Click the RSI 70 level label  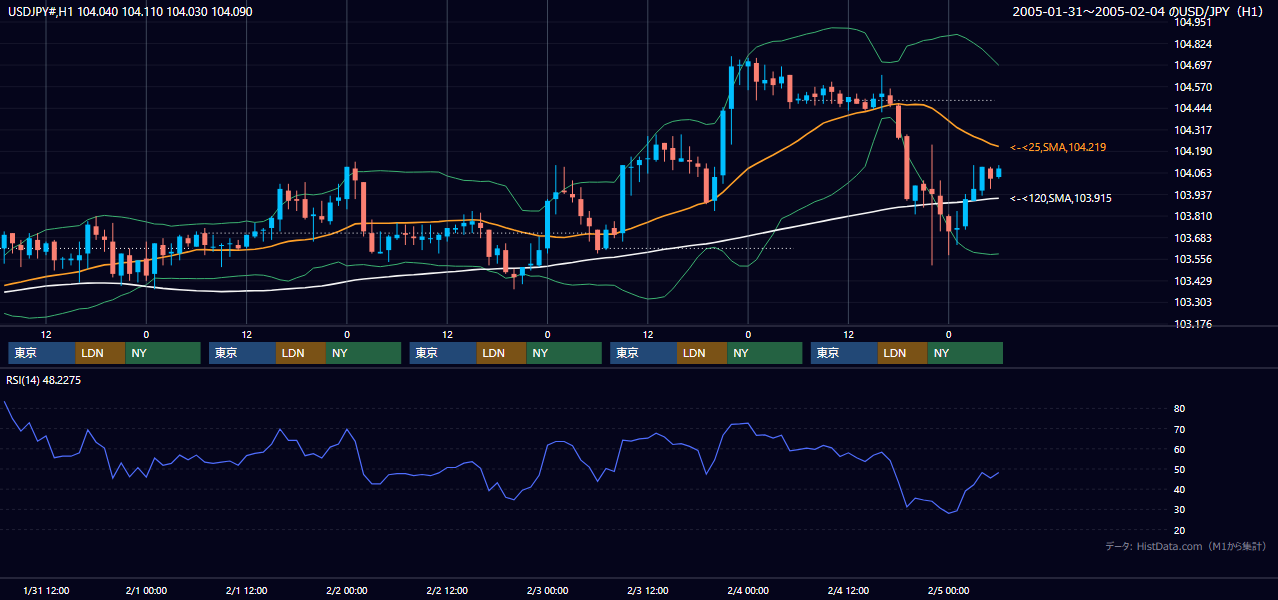1180,429
